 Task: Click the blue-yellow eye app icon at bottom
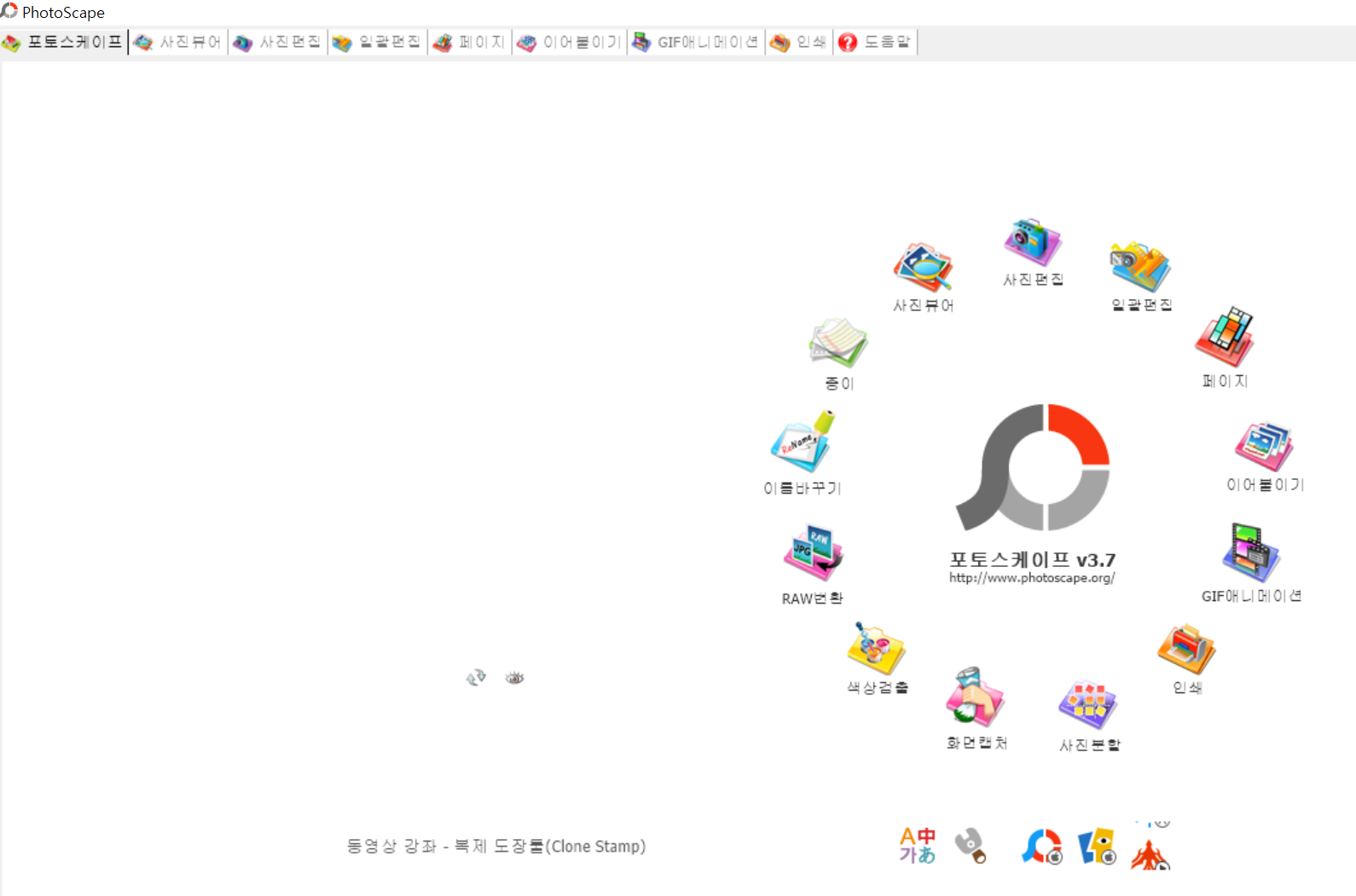pos(1097,847)
